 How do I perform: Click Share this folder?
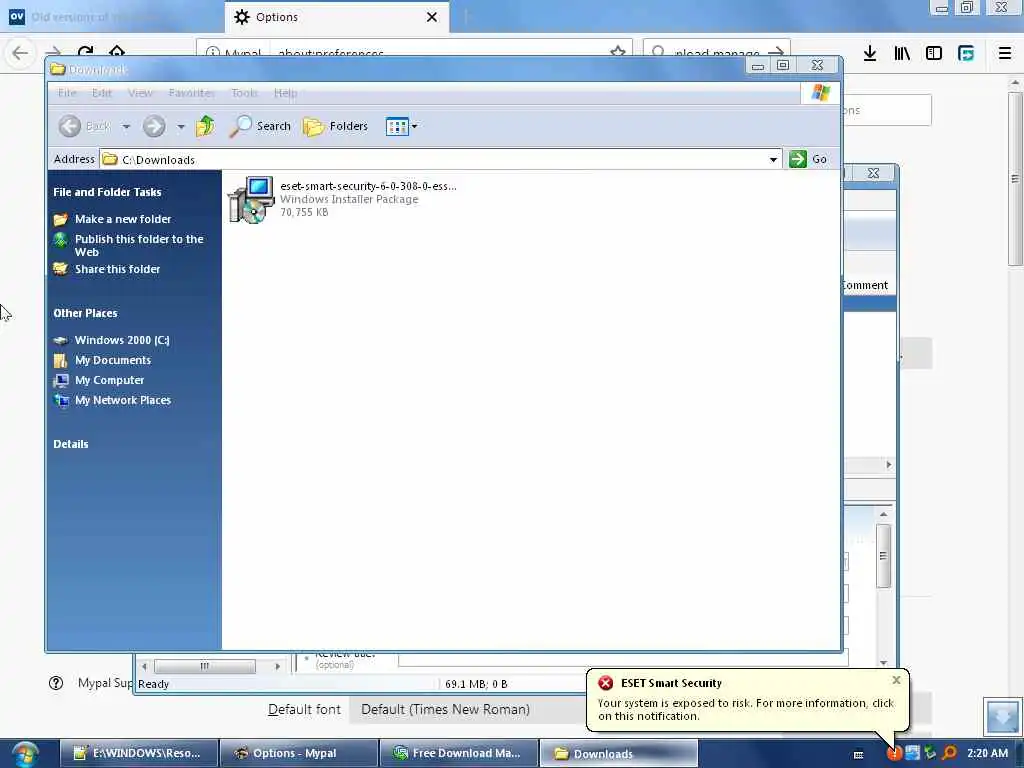coord(118,269)
